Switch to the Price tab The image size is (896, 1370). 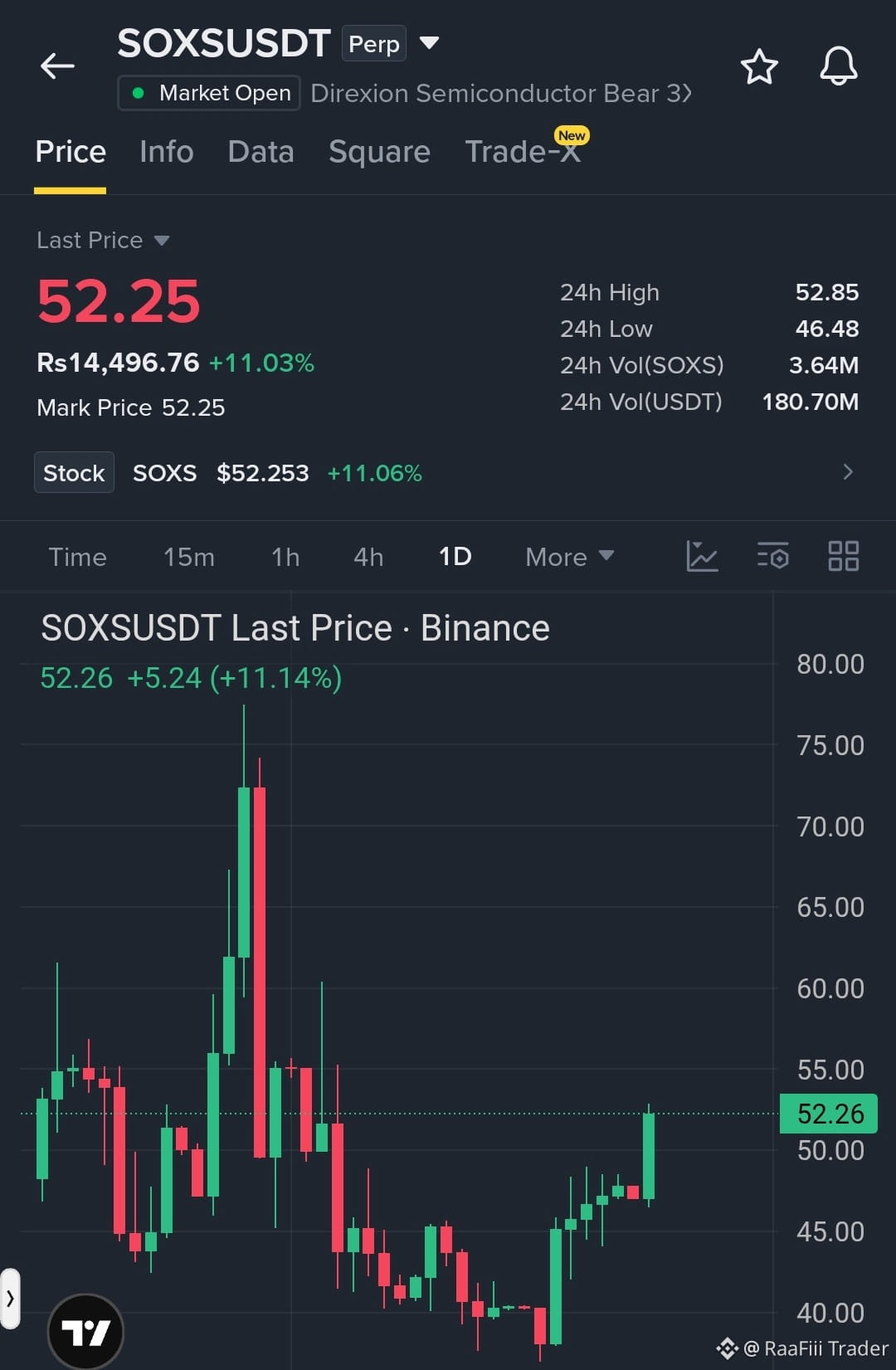(x=71, y=152)
